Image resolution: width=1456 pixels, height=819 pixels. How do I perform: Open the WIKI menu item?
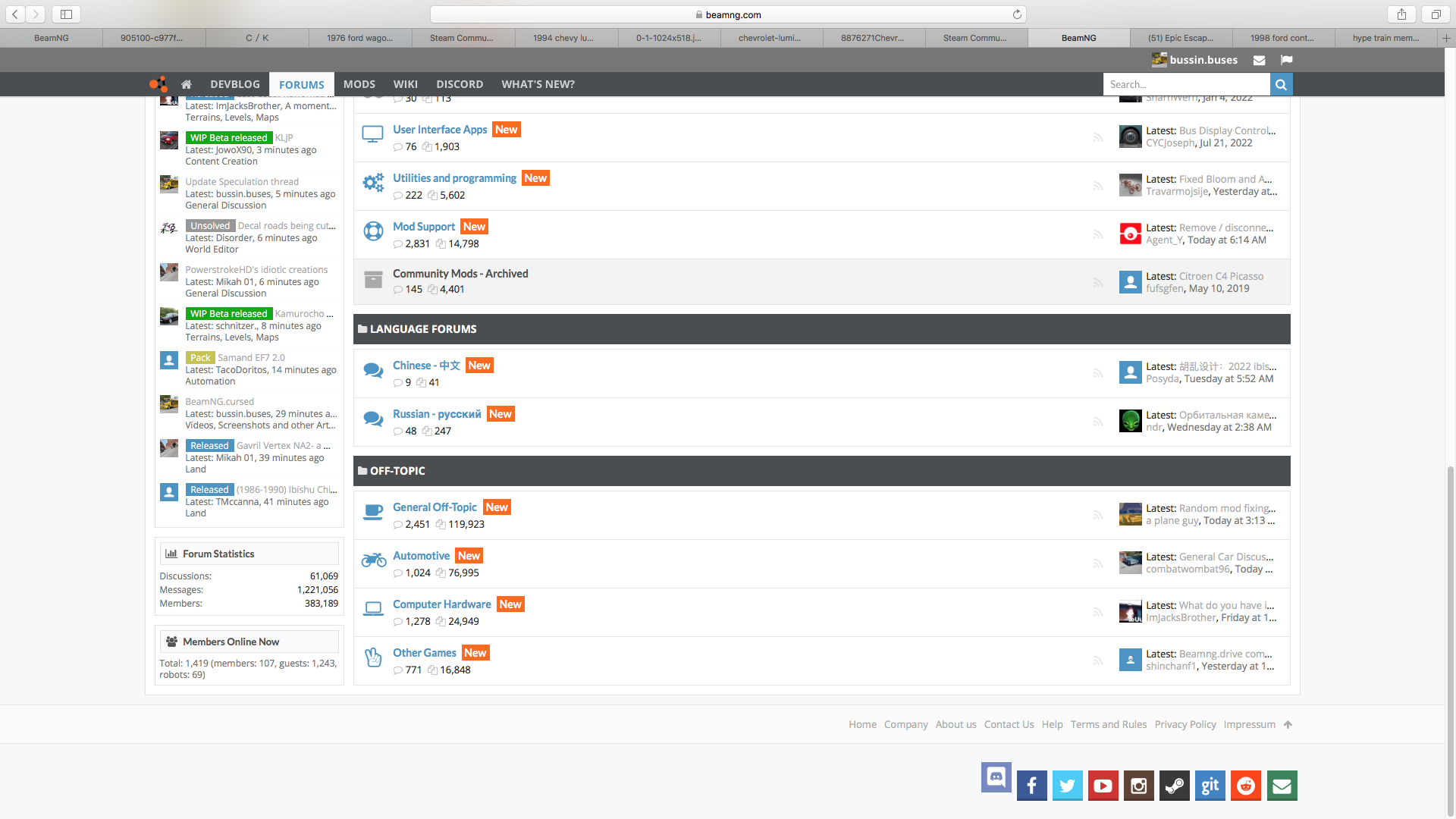[406, 84]
